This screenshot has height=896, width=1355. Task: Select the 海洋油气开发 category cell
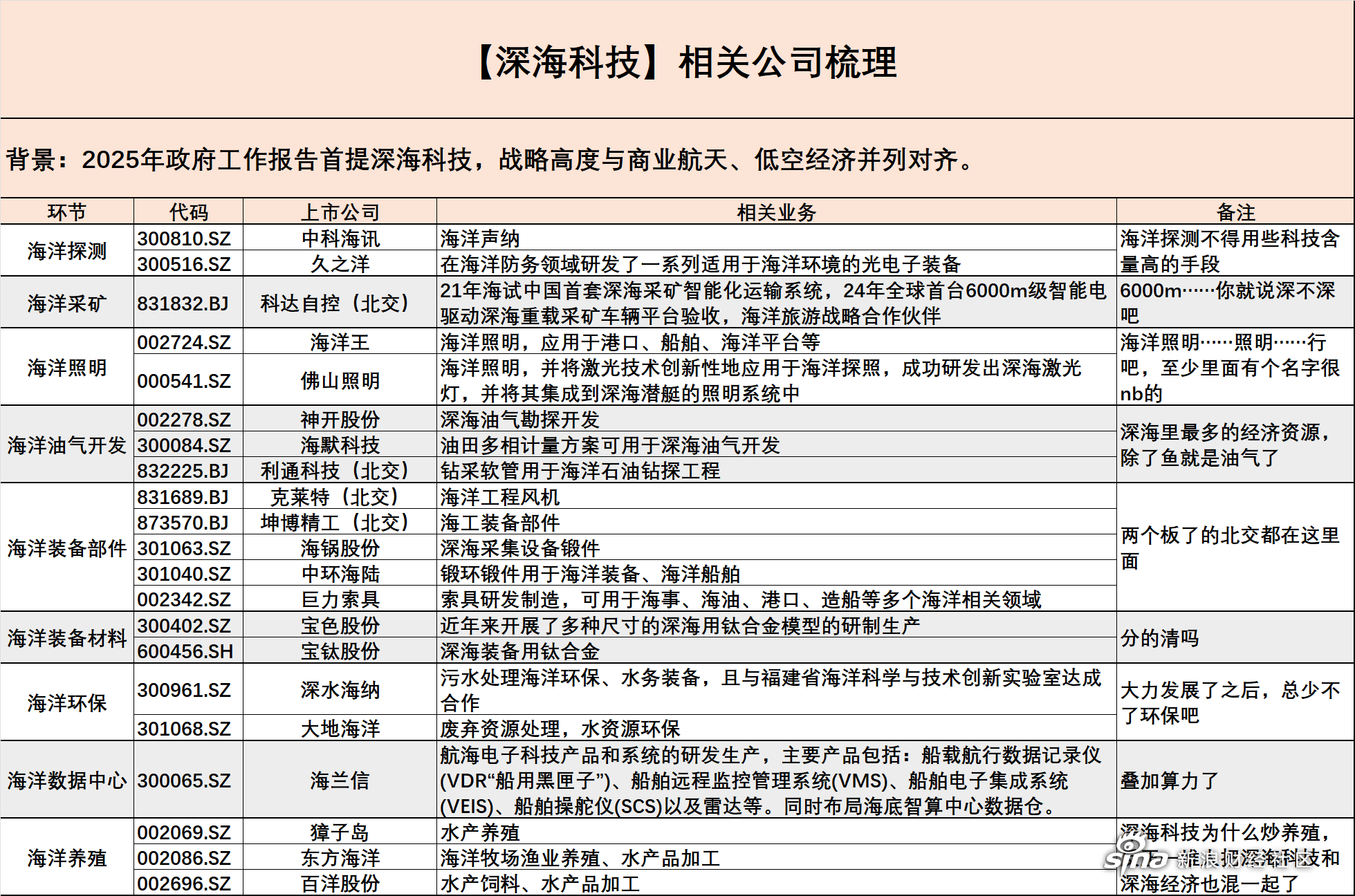[x=67, y=445]
